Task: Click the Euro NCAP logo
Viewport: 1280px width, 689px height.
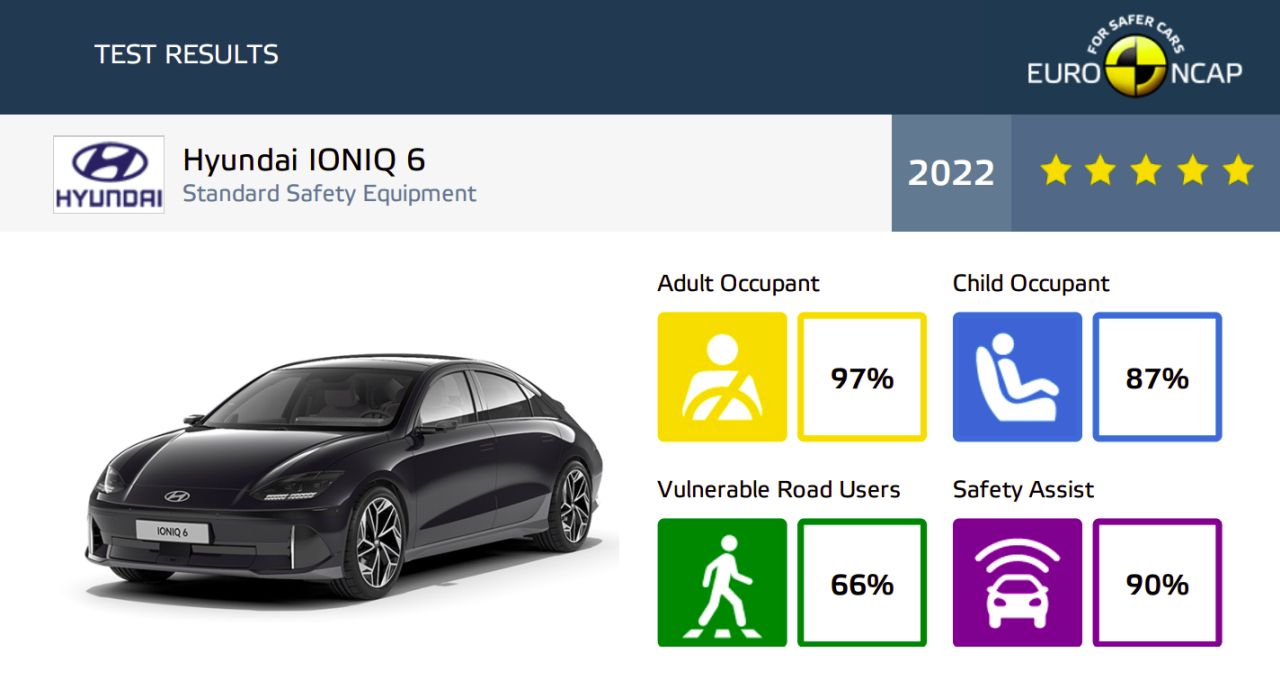Action: (1134, 58)
